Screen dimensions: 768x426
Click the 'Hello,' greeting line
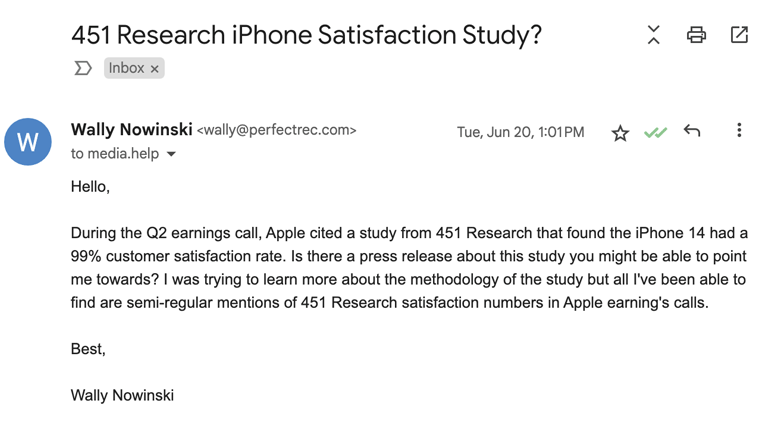(90, 187)
